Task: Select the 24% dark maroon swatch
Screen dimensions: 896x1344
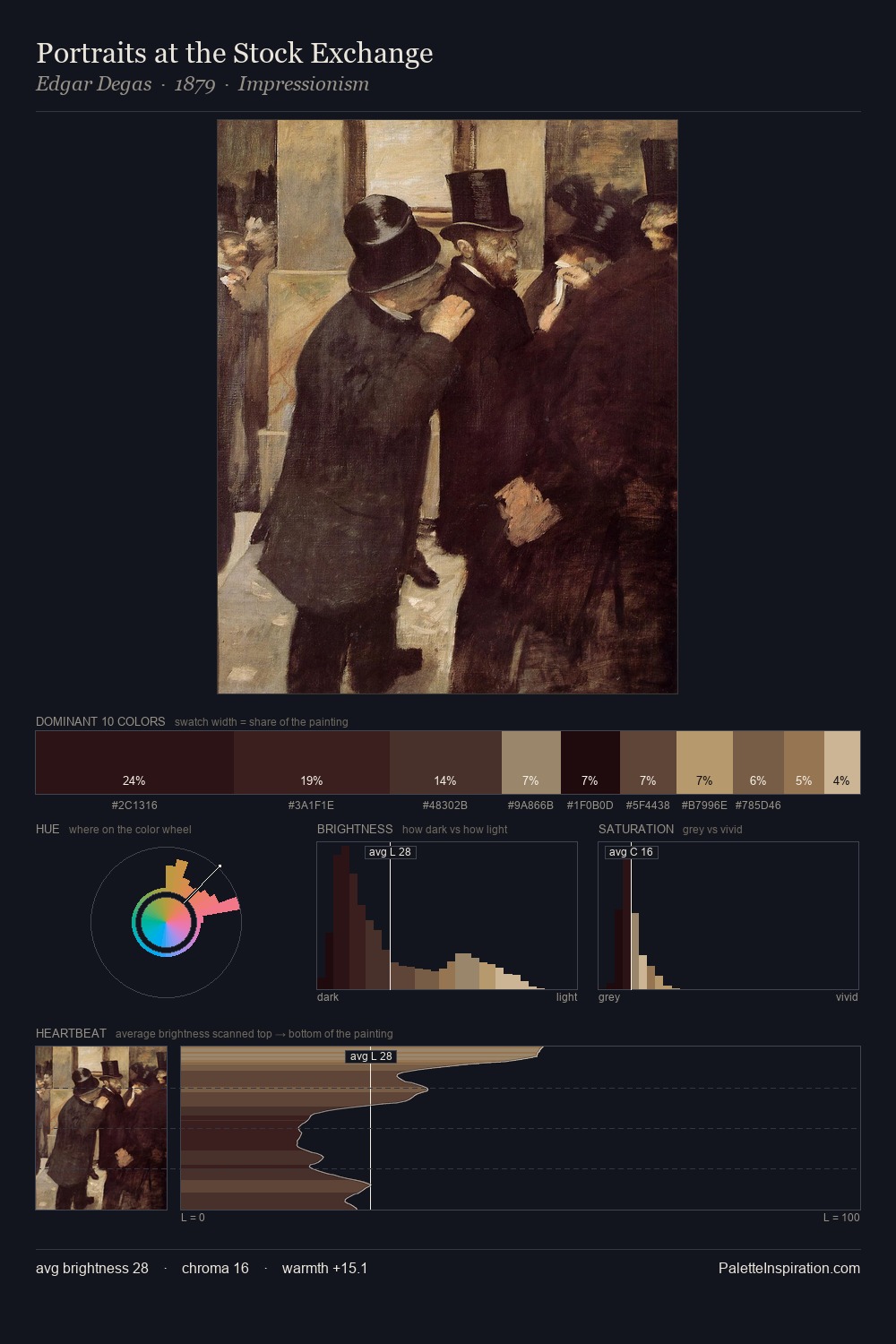Action: pyautogui.click(x=134, y=762)
